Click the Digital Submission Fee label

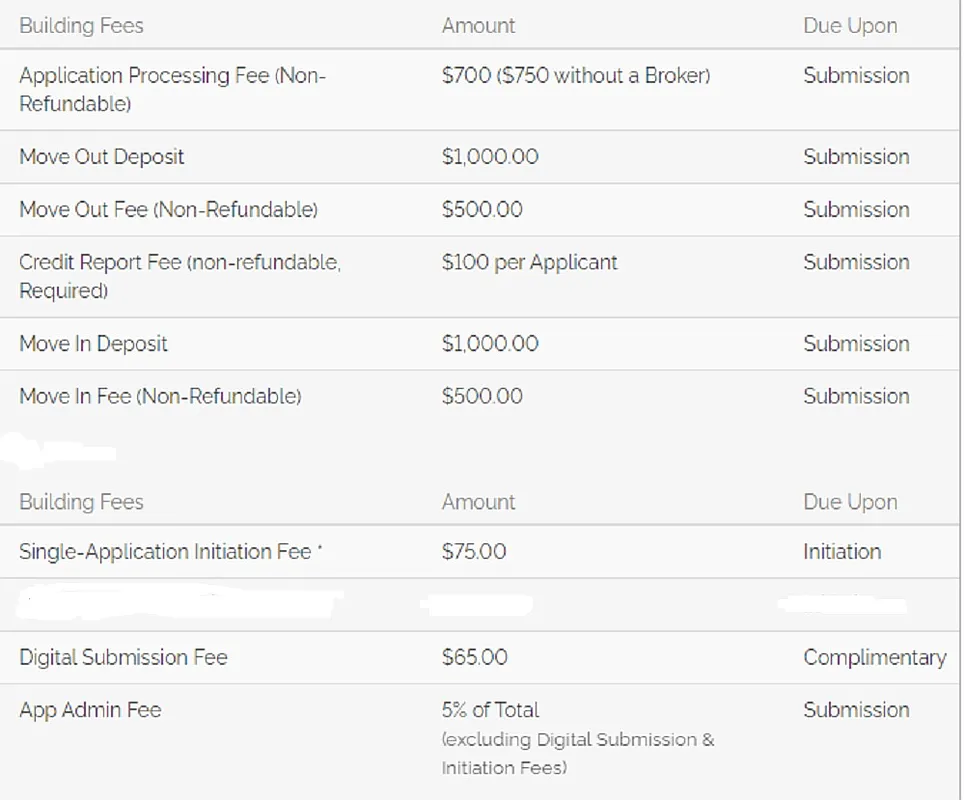[x=123, y=658]
